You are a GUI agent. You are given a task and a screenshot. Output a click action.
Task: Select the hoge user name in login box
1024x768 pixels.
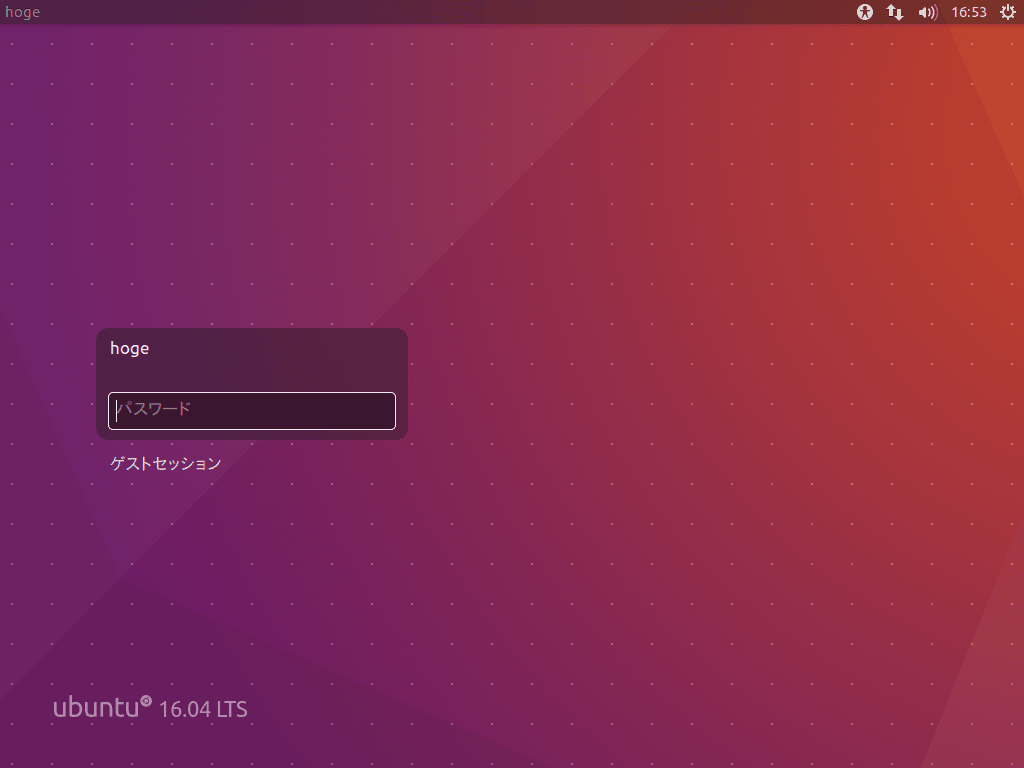click(130, 349)
